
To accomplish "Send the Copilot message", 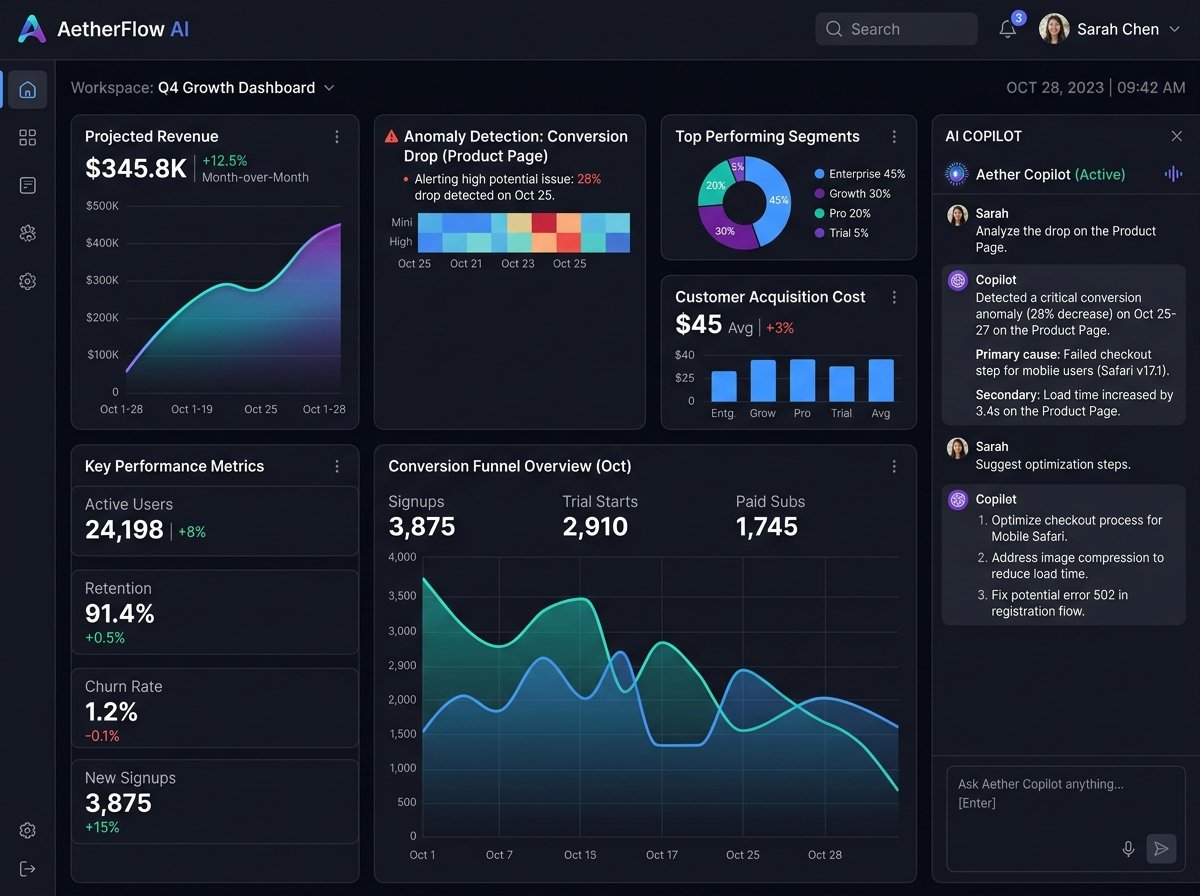I will point(1161,848).
